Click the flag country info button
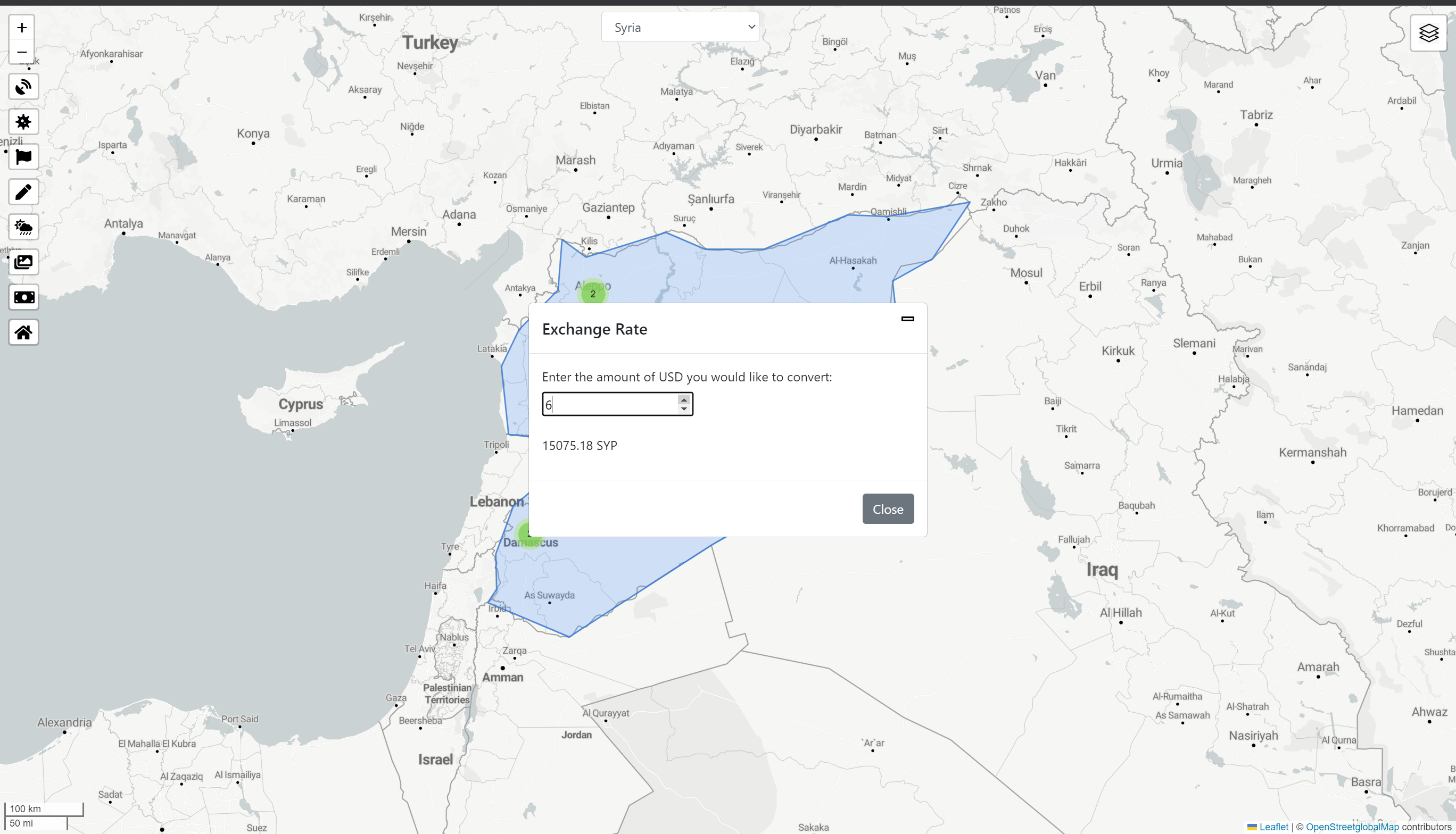This screenshot has width=1456, height=834. [x=23, y=157]
